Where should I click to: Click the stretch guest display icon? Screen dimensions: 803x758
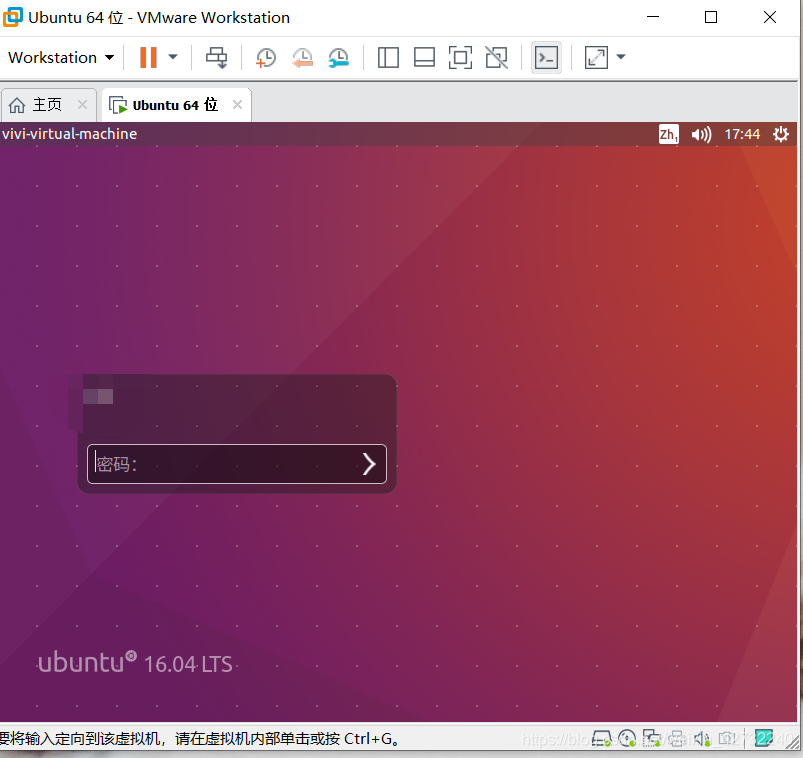596,57
